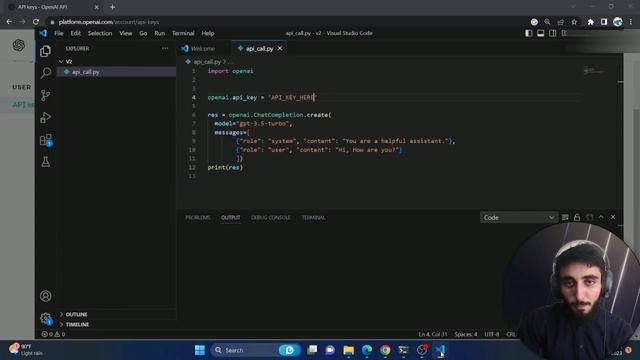Viewport: 640px width, 360px height.
Task: Open the Explorer view in activity bar
Action: pos(46,51)
